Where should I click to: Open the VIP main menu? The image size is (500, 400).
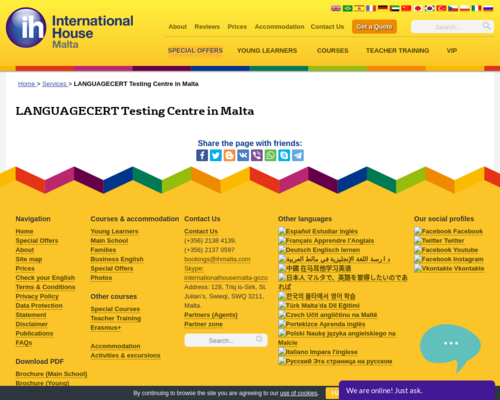tap(452, 51)
